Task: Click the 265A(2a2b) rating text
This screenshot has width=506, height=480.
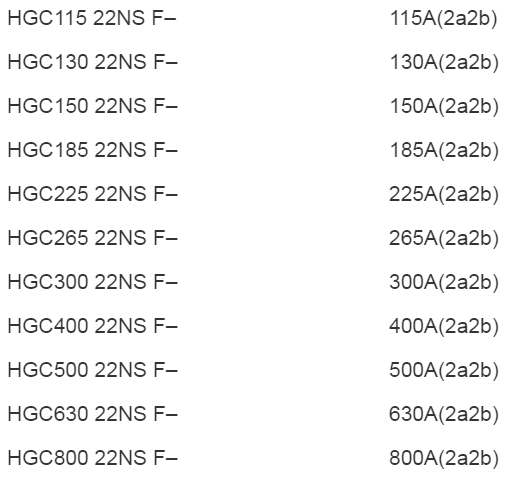Action: click(444, 238)
